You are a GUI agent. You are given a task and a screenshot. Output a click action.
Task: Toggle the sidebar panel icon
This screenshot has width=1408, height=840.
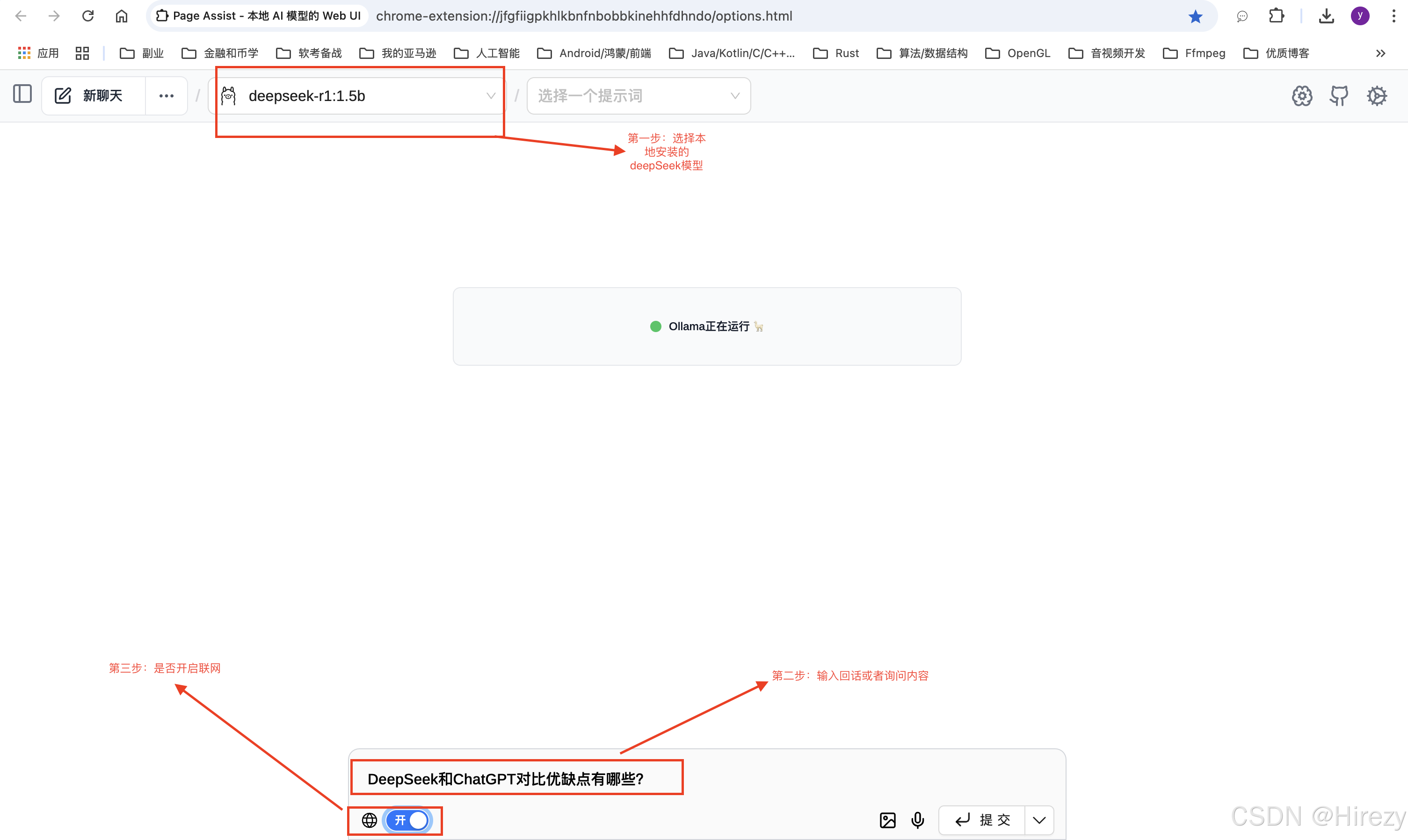(x=22, y=94)
